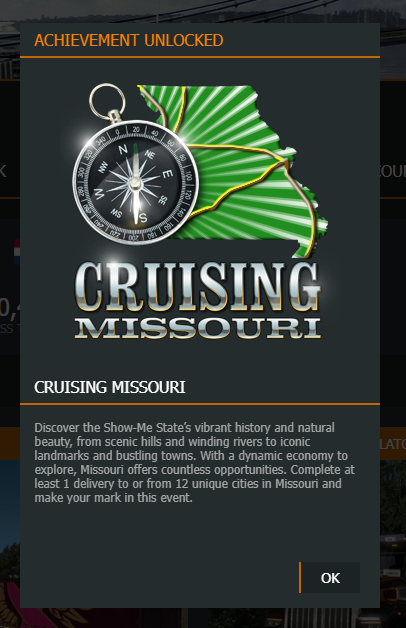This screenshot has height=628, width=406.
Task: Click the partially hidden tab at left edge
Action: [4, 171]
